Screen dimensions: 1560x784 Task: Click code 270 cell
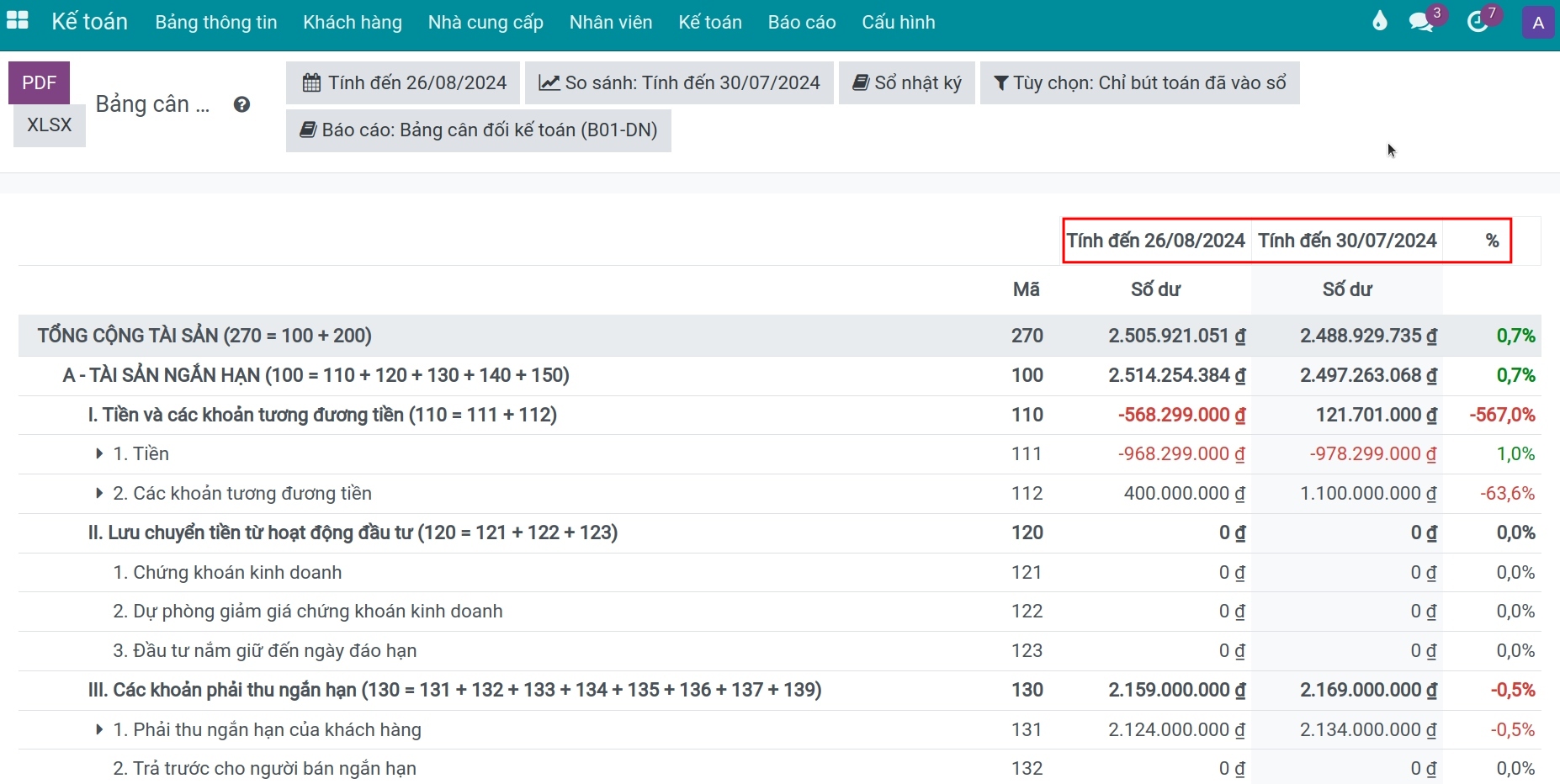click(1027, 336)
